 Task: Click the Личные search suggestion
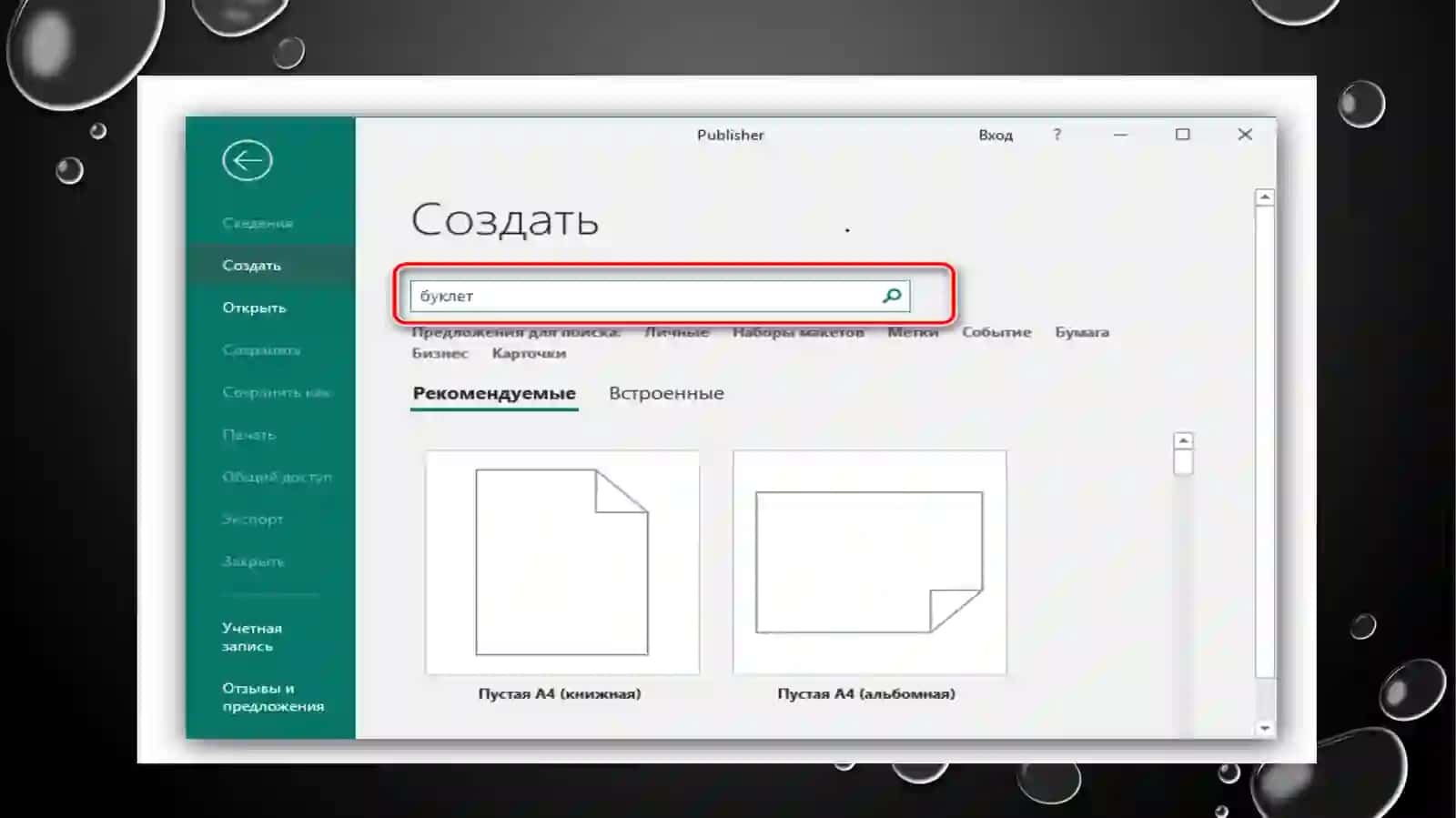[x=676, y=332]
